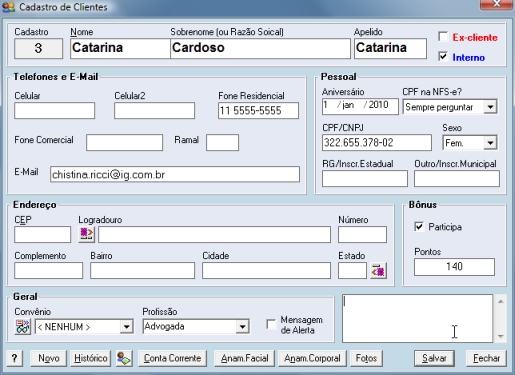Open the Histórico button
This screenshot has width=515, height=375.
[90, 358]
